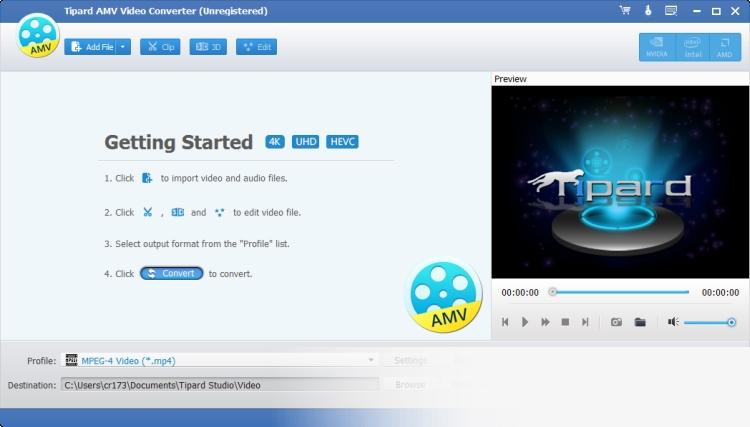Screen dimensions: 750x427
Task: Toggle AMD acceleration
Action: [725, 47]
